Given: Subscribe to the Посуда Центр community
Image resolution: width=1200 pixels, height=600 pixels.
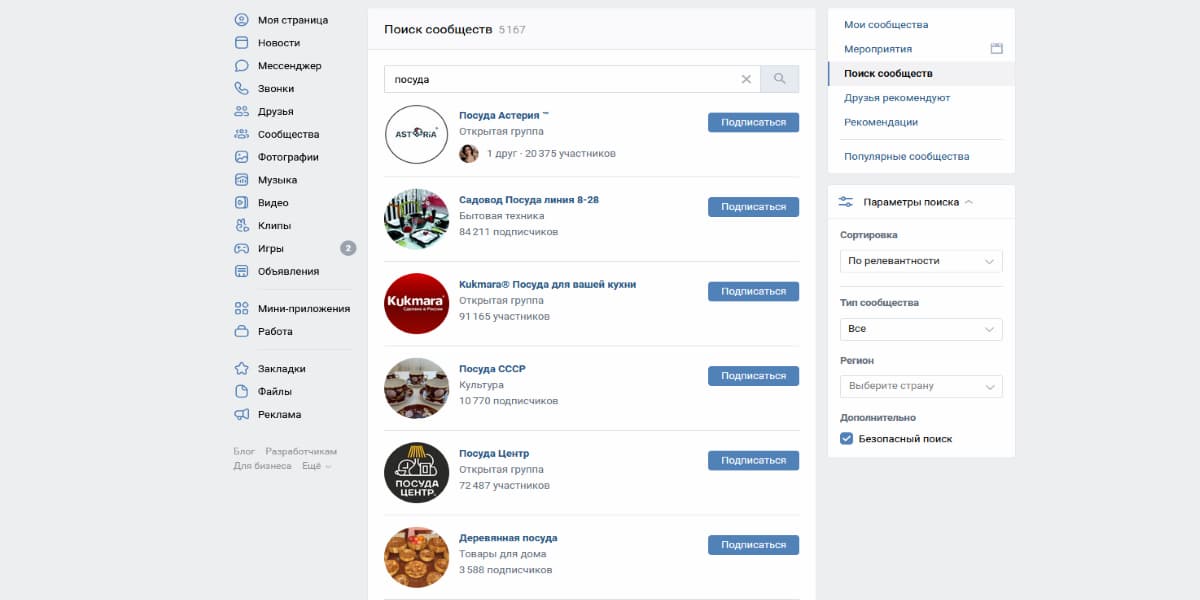Looking at the screenshot, I should [x=753, y=460].
